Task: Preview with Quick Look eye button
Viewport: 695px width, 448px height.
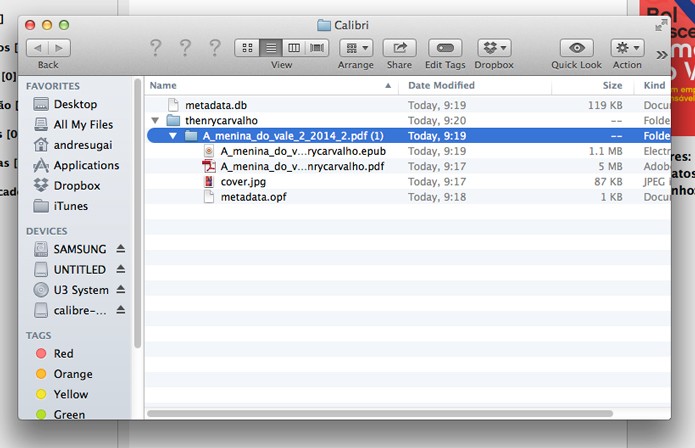Action: click(577, 48)
